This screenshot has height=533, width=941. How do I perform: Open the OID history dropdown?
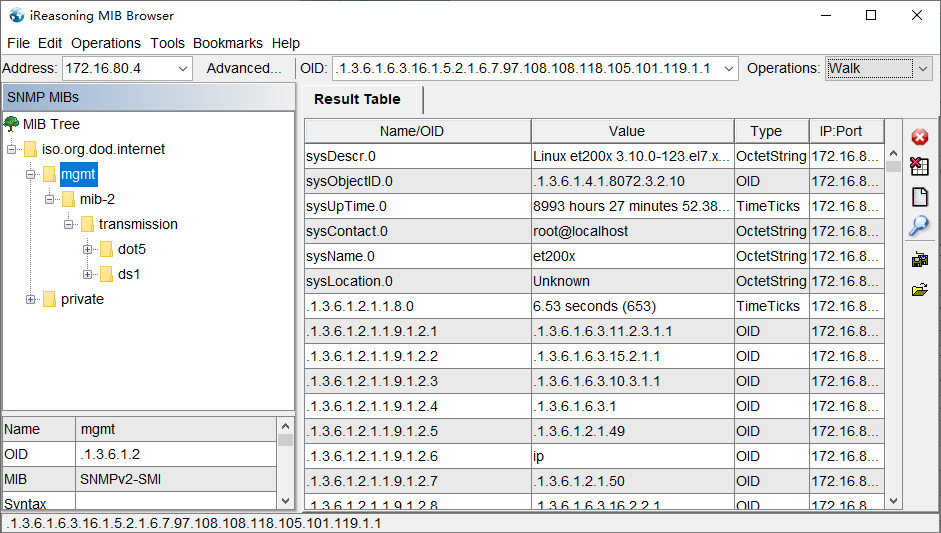point(729,68)
